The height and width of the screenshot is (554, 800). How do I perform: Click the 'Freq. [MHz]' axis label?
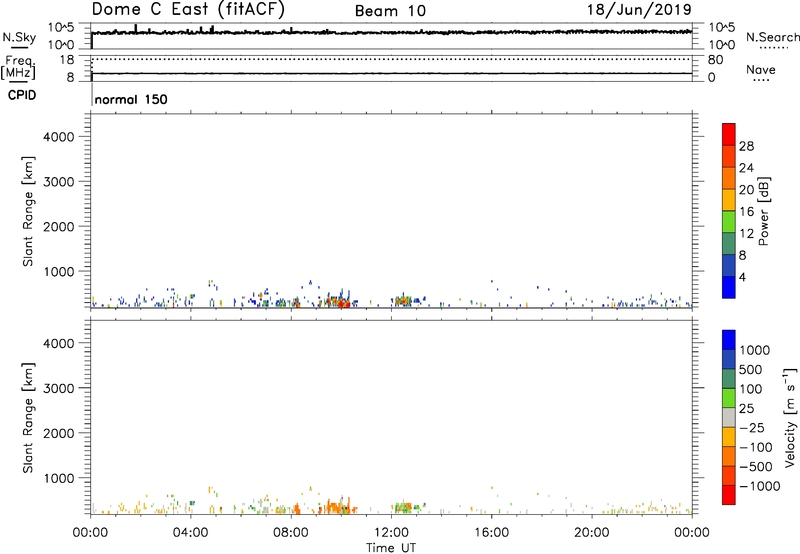(x=18, y=68)
